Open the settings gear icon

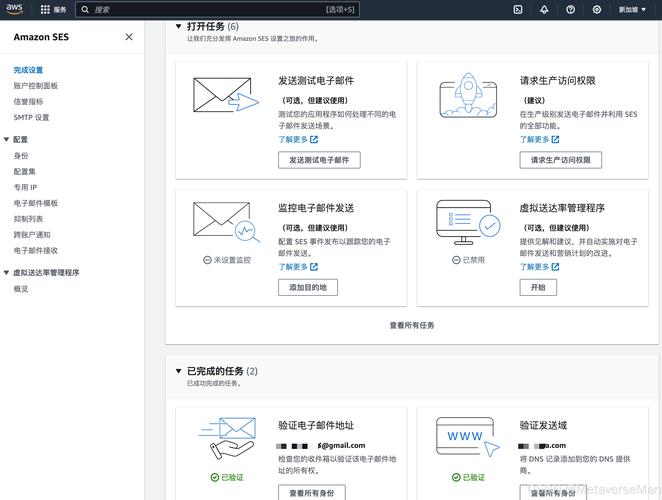point(597,10)
